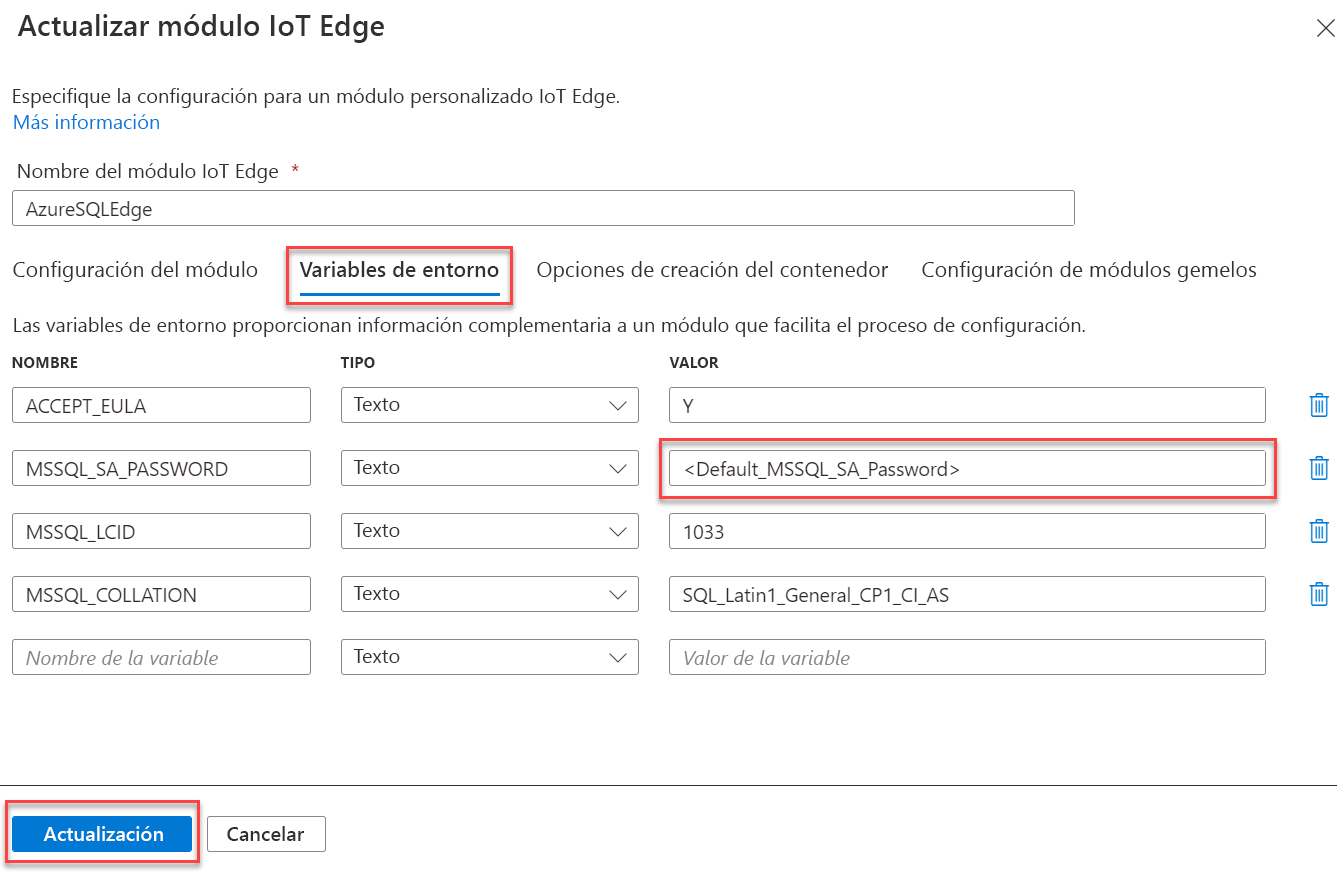
Task: Focus the empty Valor de la variable field
Action: tap(967, 657)
